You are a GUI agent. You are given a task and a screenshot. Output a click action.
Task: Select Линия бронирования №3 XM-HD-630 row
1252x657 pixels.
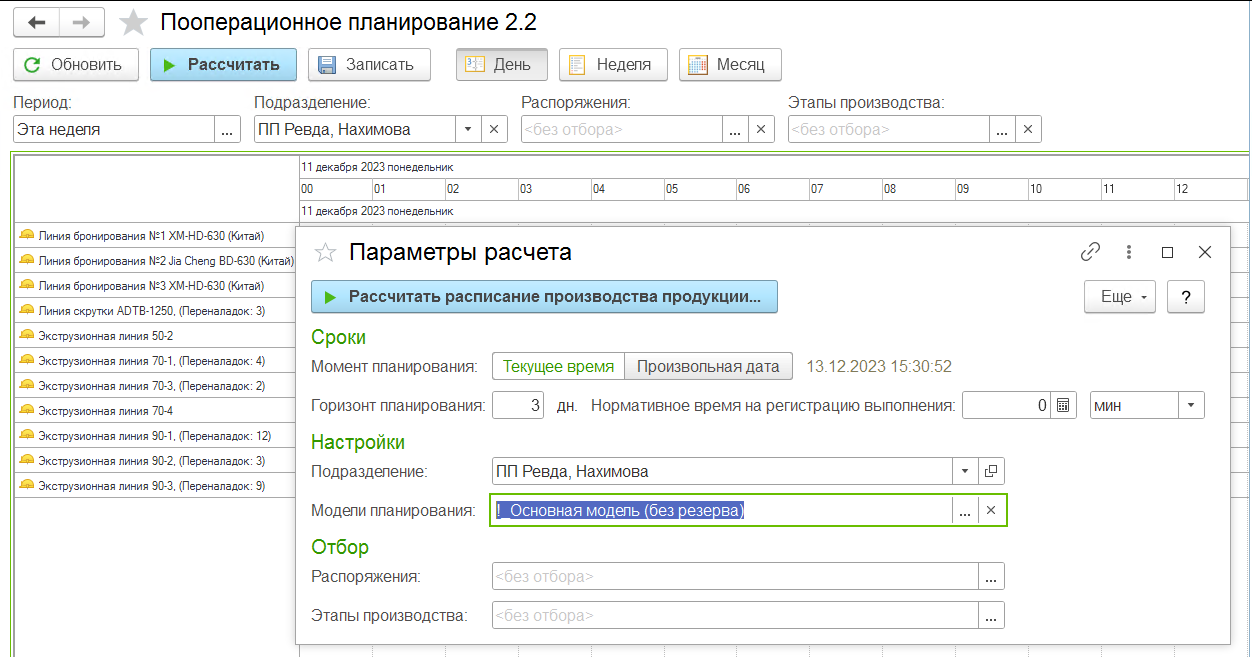[x=156, y=286]
